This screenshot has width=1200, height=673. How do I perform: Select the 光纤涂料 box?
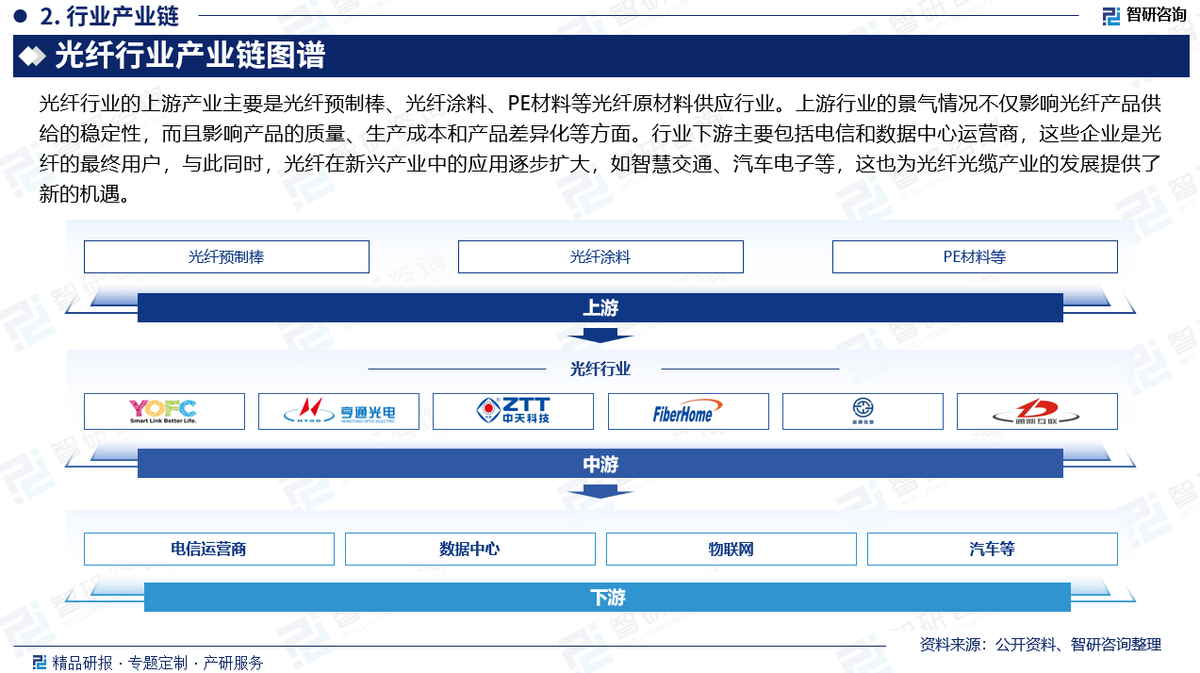600,257
